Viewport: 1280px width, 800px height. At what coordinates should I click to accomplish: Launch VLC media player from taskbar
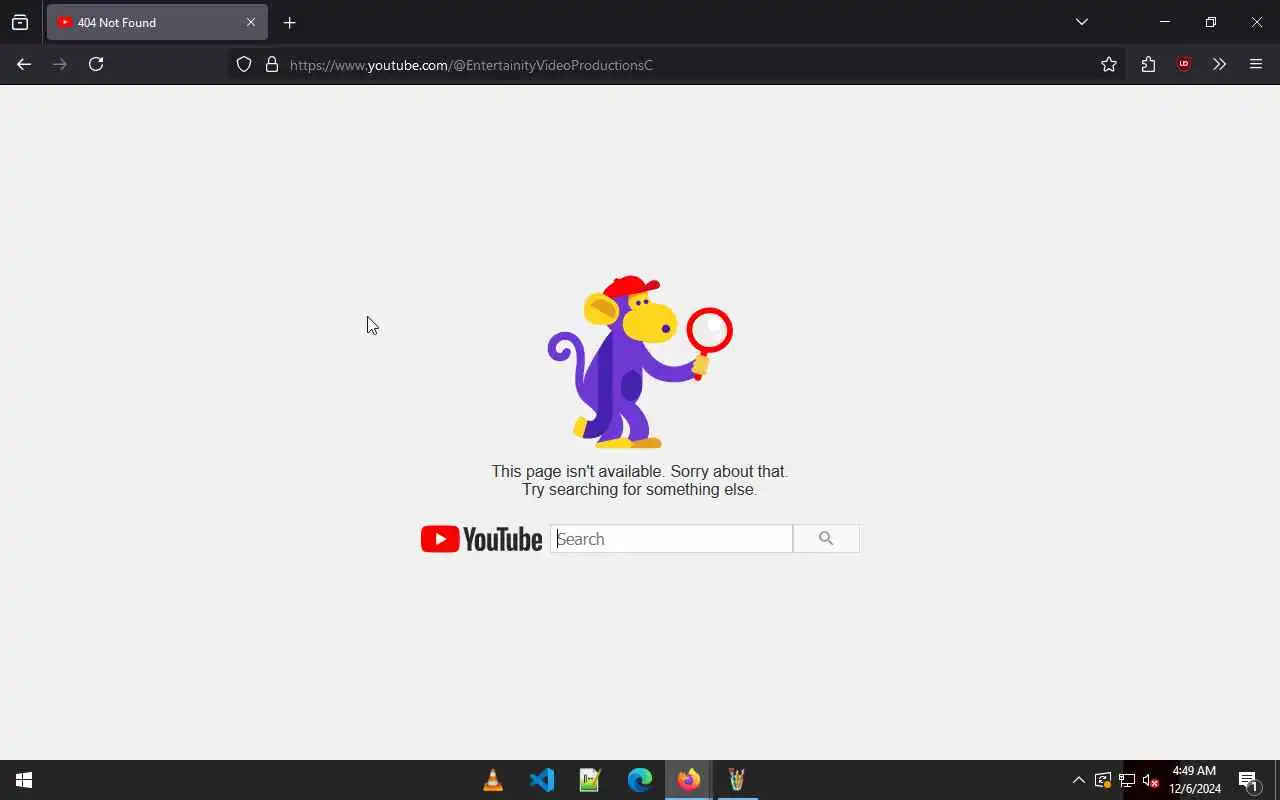(x=493, y=780)
